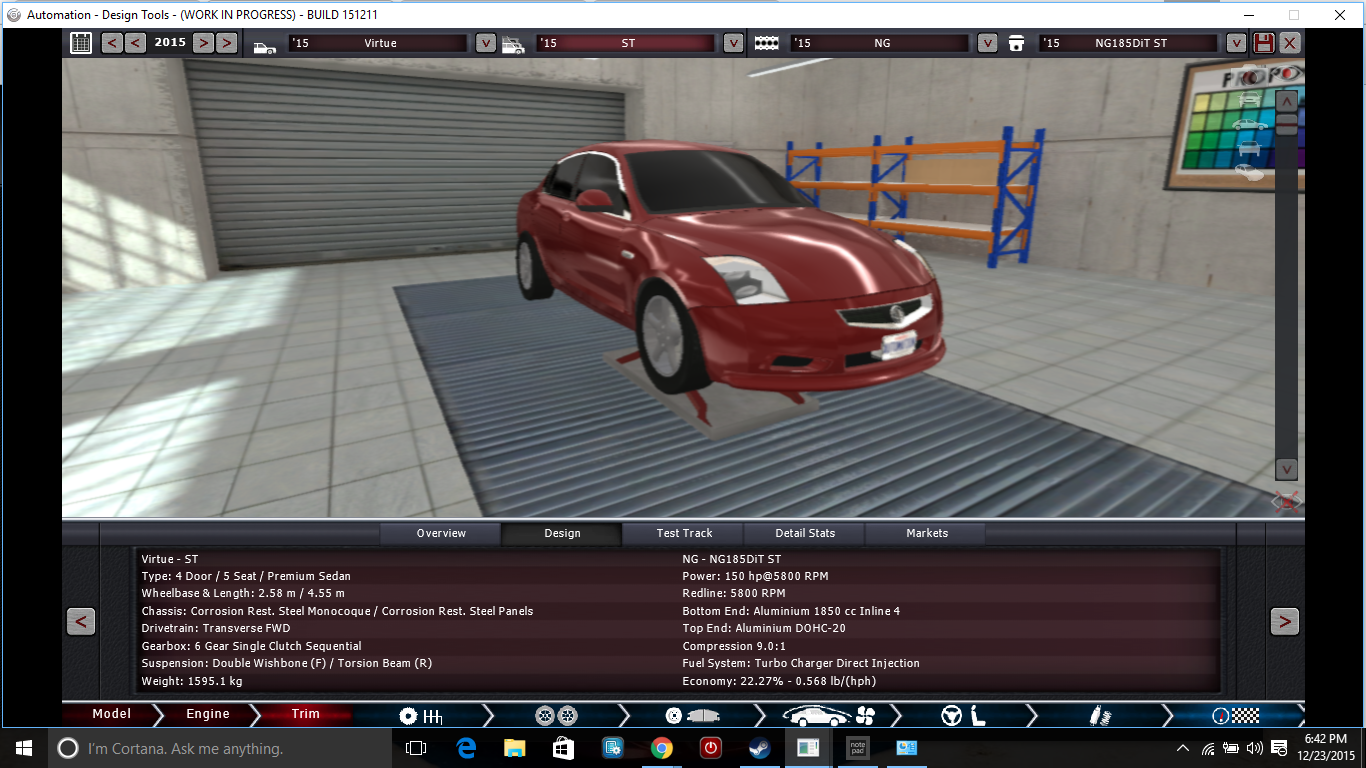Click the Gearbox: 6 Gear Single Clutch Sequential line
The image size is (1366, 768).
tap(251, 646)
